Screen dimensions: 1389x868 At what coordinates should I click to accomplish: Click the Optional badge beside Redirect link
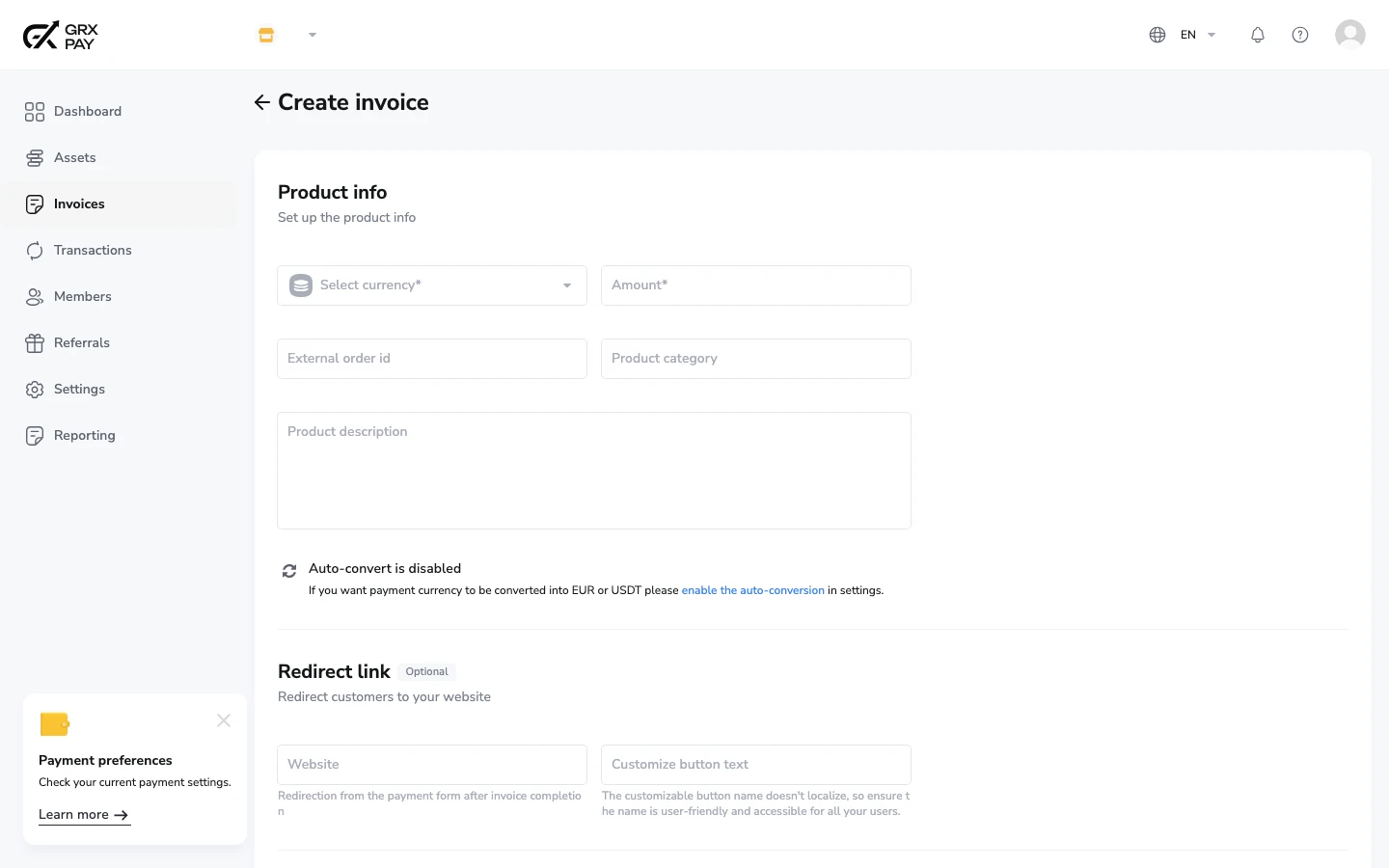426,671
